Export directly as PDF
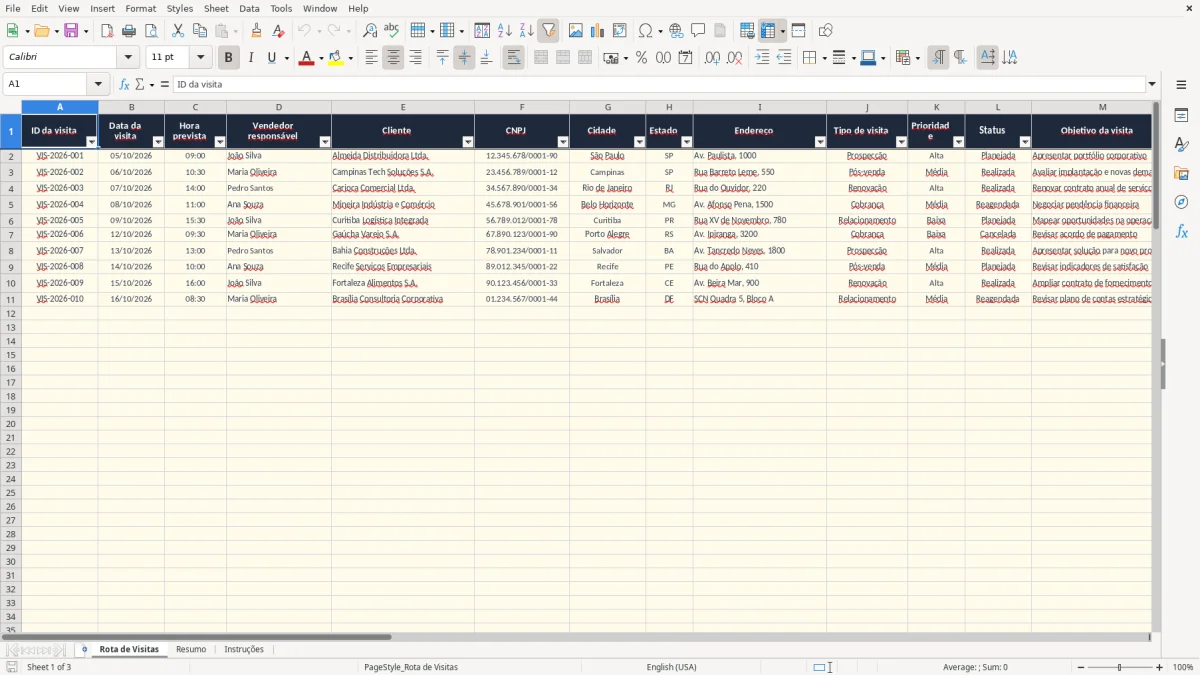 point(107,31)
